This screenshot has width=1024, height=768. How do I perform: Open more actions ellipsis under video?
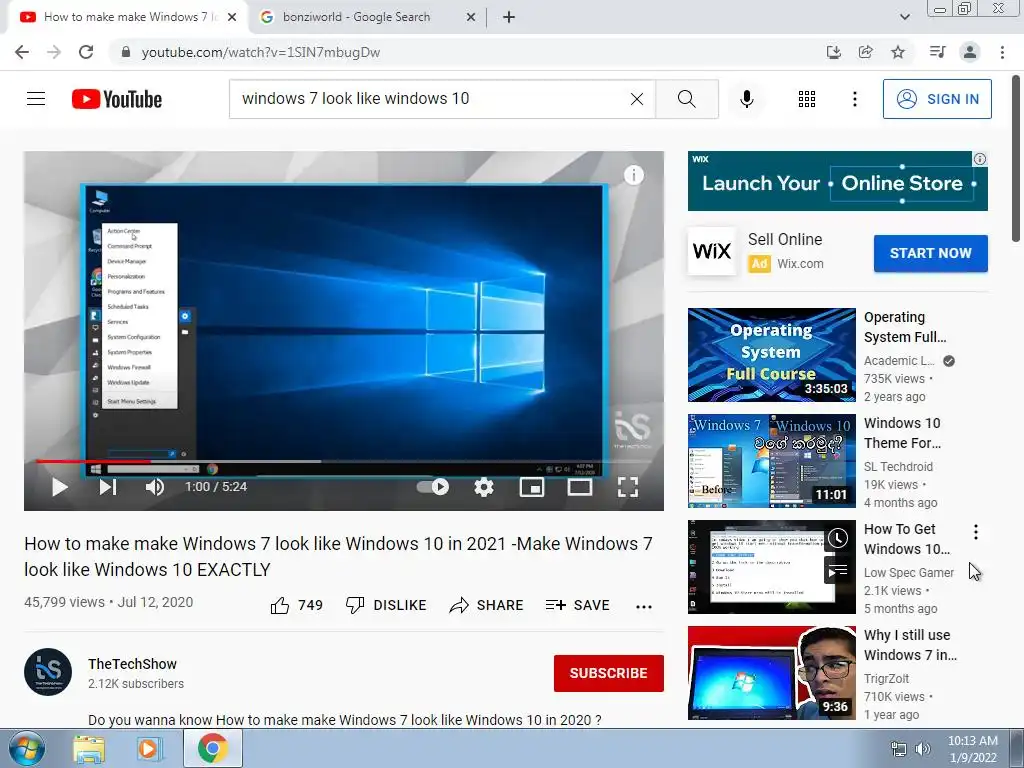[644, 606]
